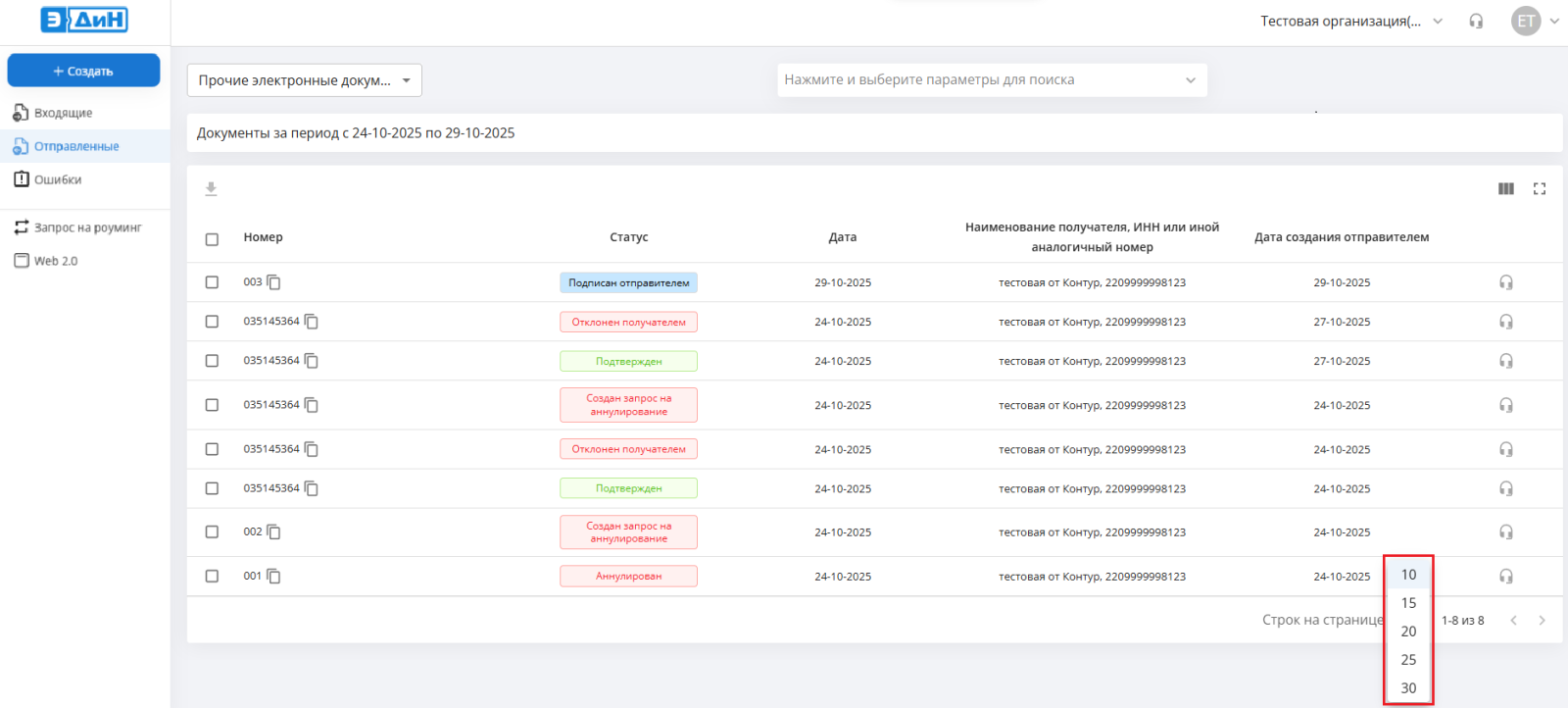Copy number of document 002
The height and width of the screenshot is (708, 1568).
pyautogui.click(x=274, y=532)
